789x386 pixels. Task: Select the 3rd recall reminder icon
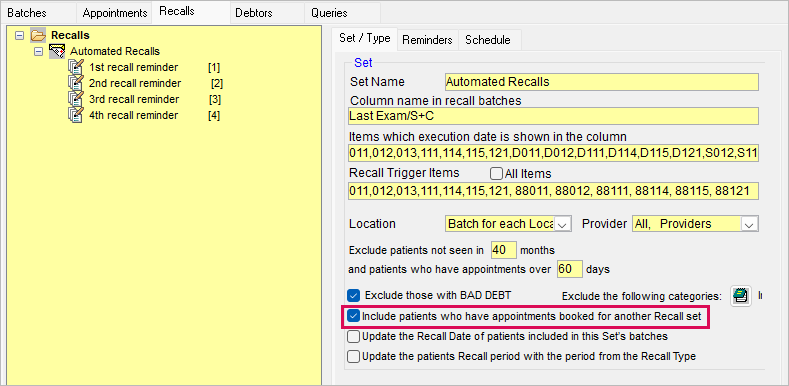pyautogui.click(x=75, y=99)
